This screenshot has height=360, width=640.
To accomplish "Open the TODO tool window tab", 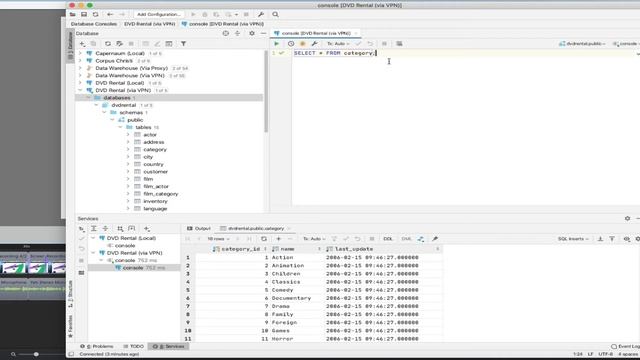I will coord(133,347).
